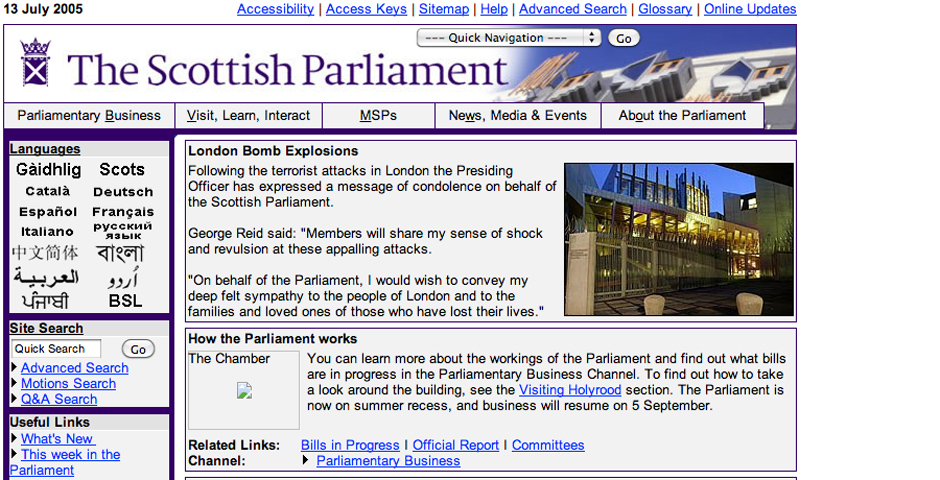
Task: Open the Punjabi language image
Action: click(45, 301)
